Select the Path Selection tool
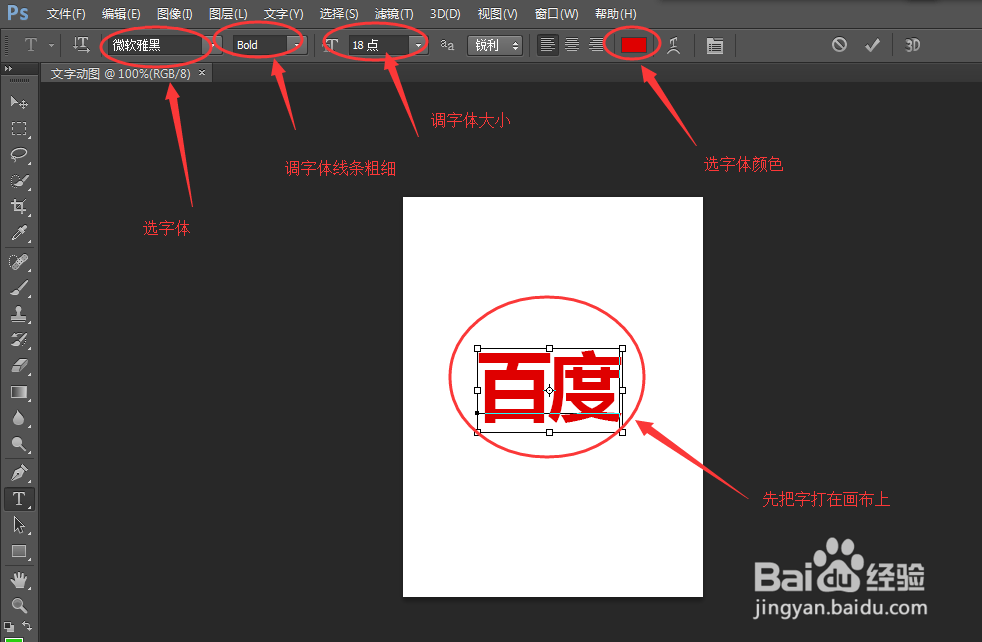Image resolution: width=982 pixels, height=642 pixels. (19, 525)
